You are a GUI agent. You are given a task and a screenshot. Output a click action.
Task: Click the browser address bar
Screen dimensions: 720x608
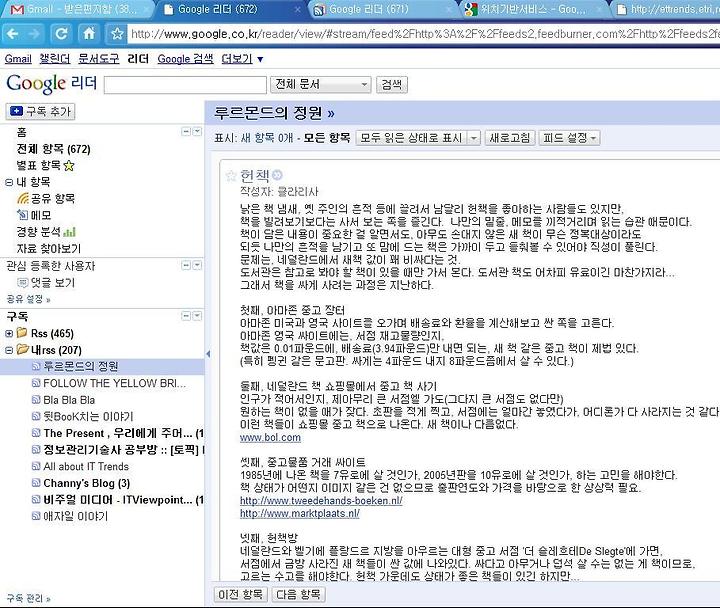click(x=422, y=34)
